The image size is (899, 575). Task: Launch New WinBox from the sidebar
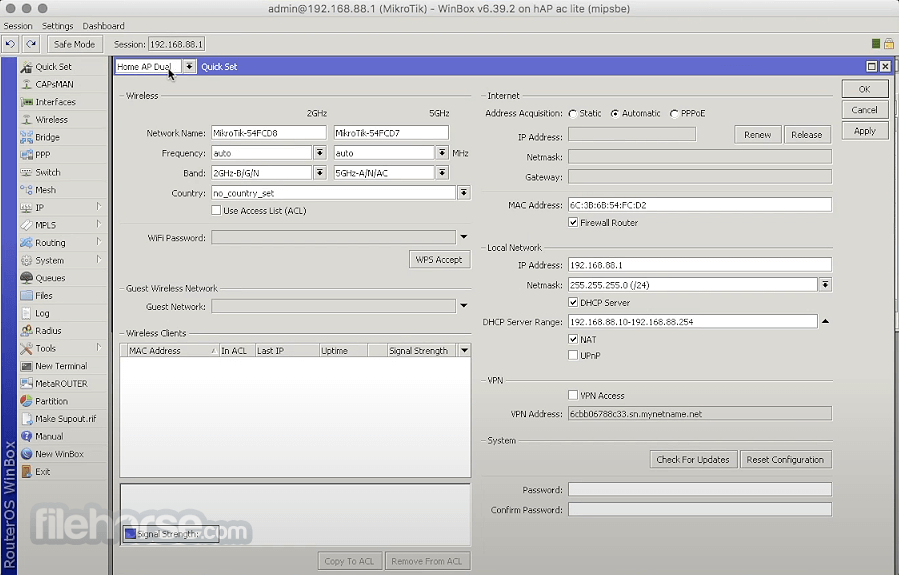(x=62, y=454)
